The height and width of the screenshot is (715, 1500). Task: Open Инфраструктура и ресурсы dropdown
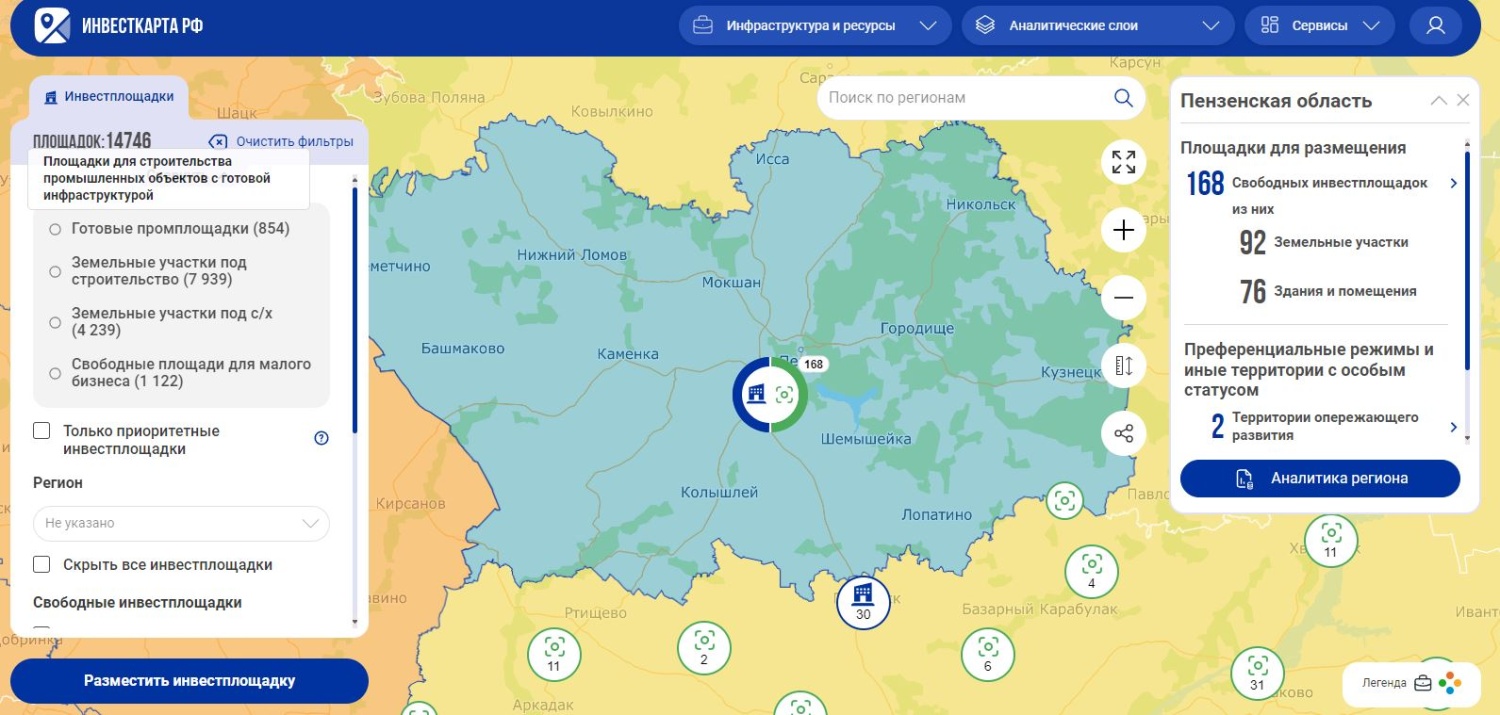pos(815,26)
